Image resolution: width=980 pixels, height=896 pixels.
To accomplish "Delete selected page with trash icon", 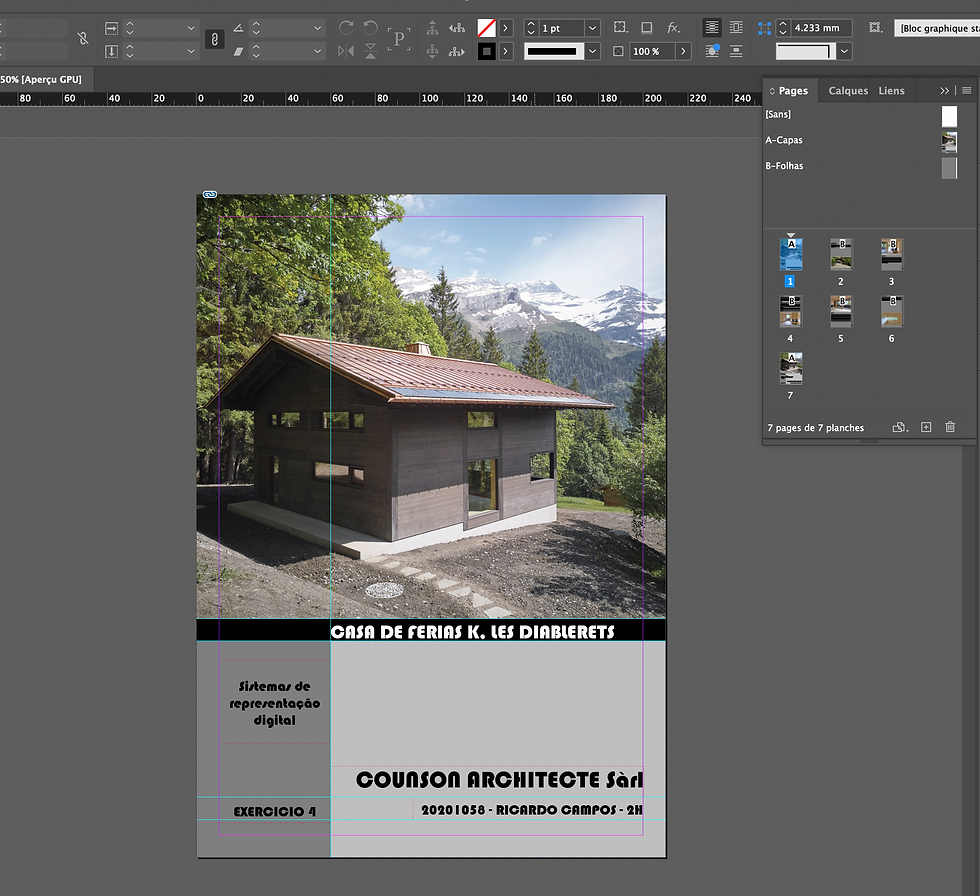I will point(950,427).
